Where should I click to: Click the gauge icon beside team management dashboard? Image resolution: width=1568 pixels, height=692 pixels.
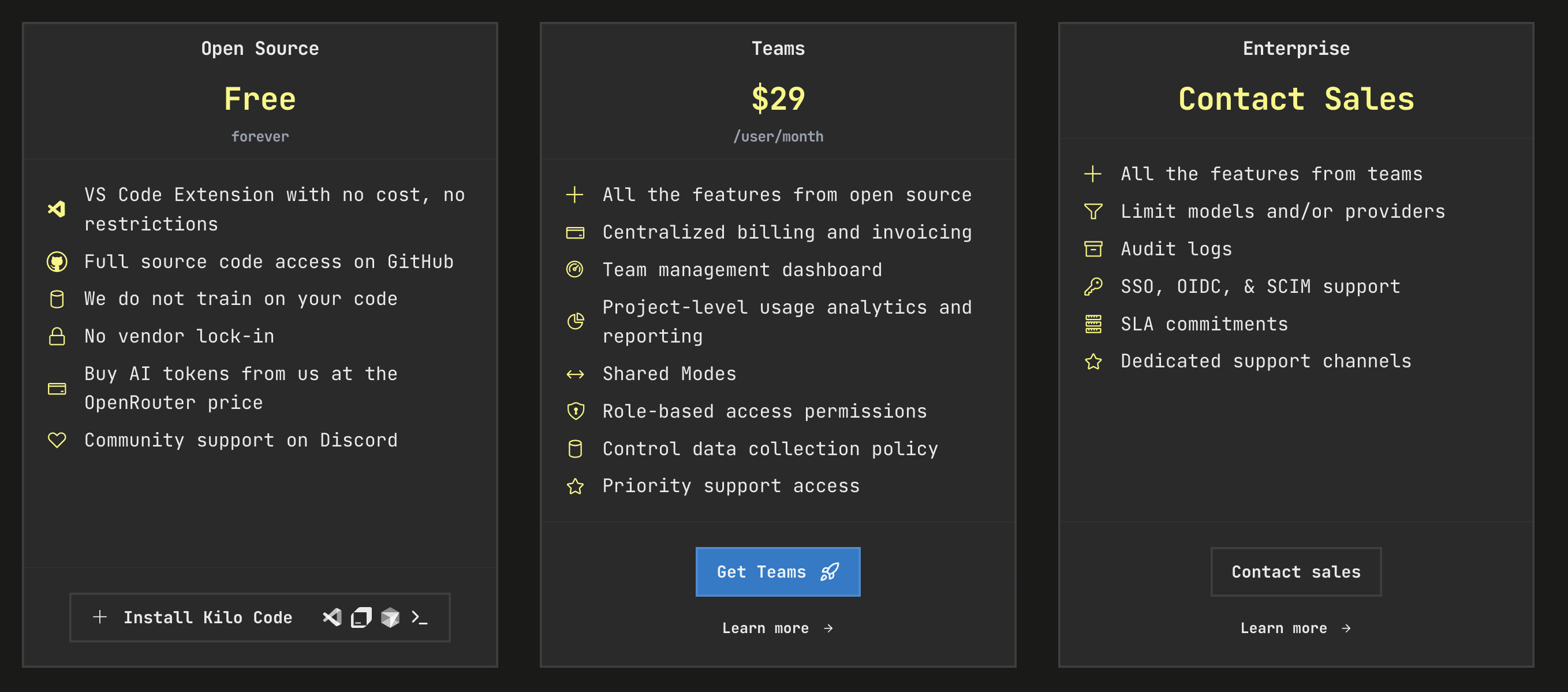[x=575, y=269]
